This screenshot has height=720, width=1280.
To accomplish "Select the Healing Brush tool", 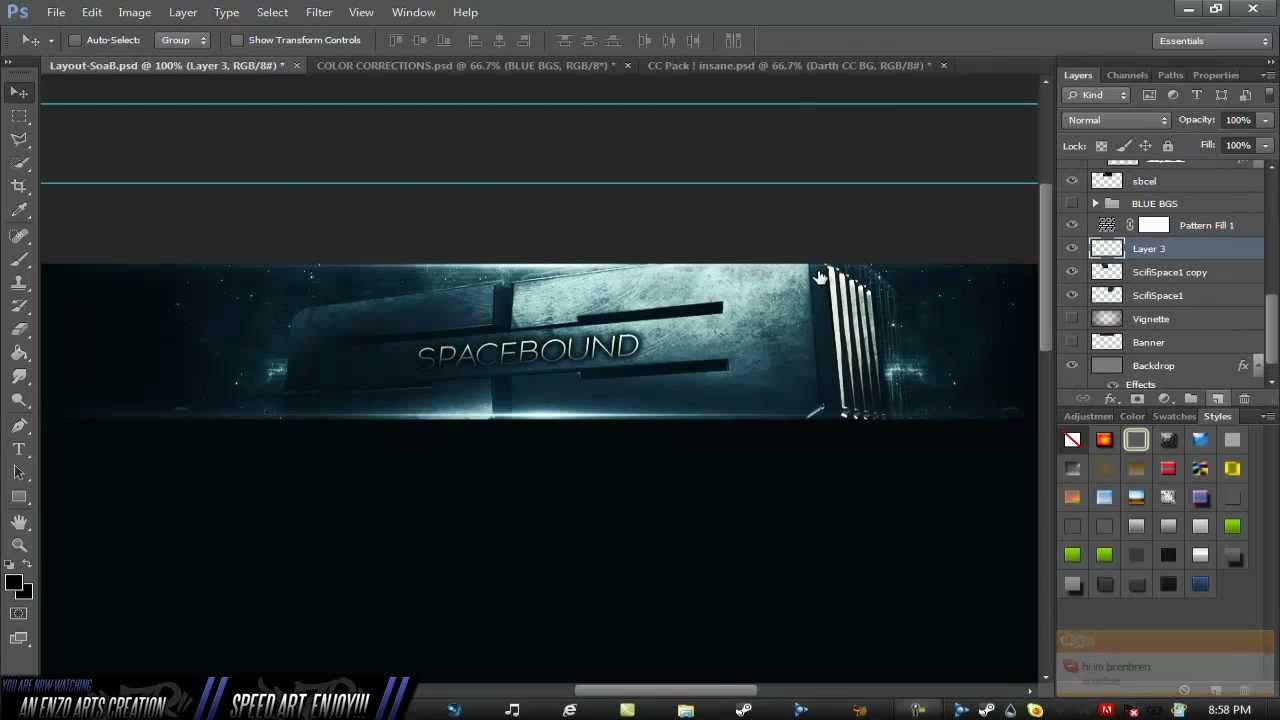I will coord(19,235).
